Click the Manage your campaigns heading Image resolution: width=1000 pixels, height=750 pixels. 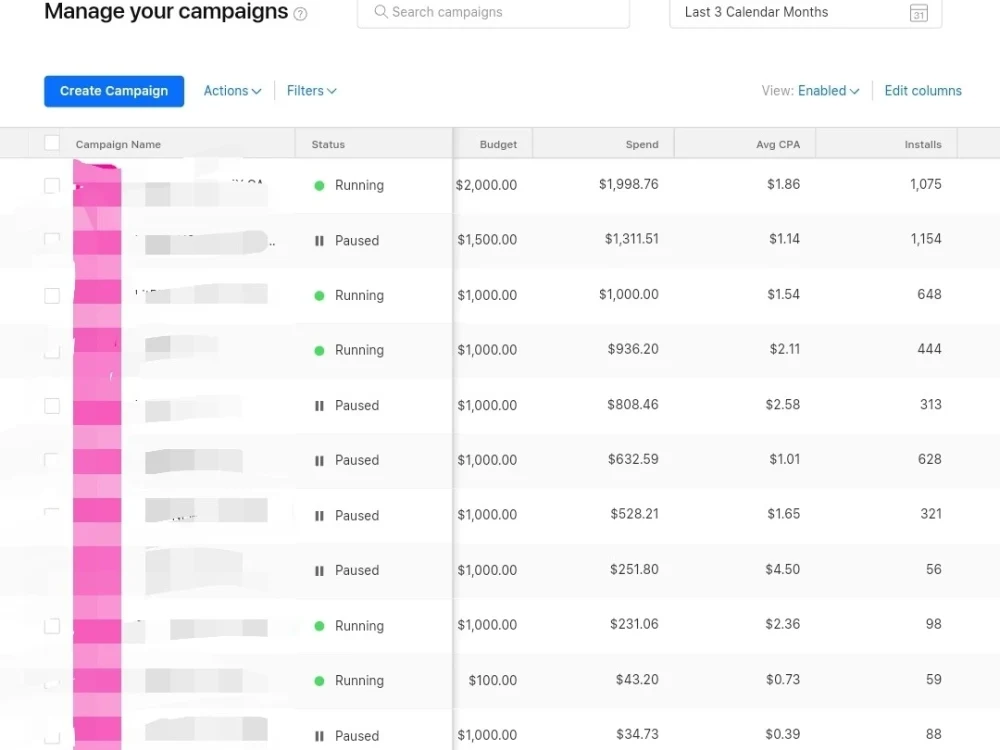point(166,11)
